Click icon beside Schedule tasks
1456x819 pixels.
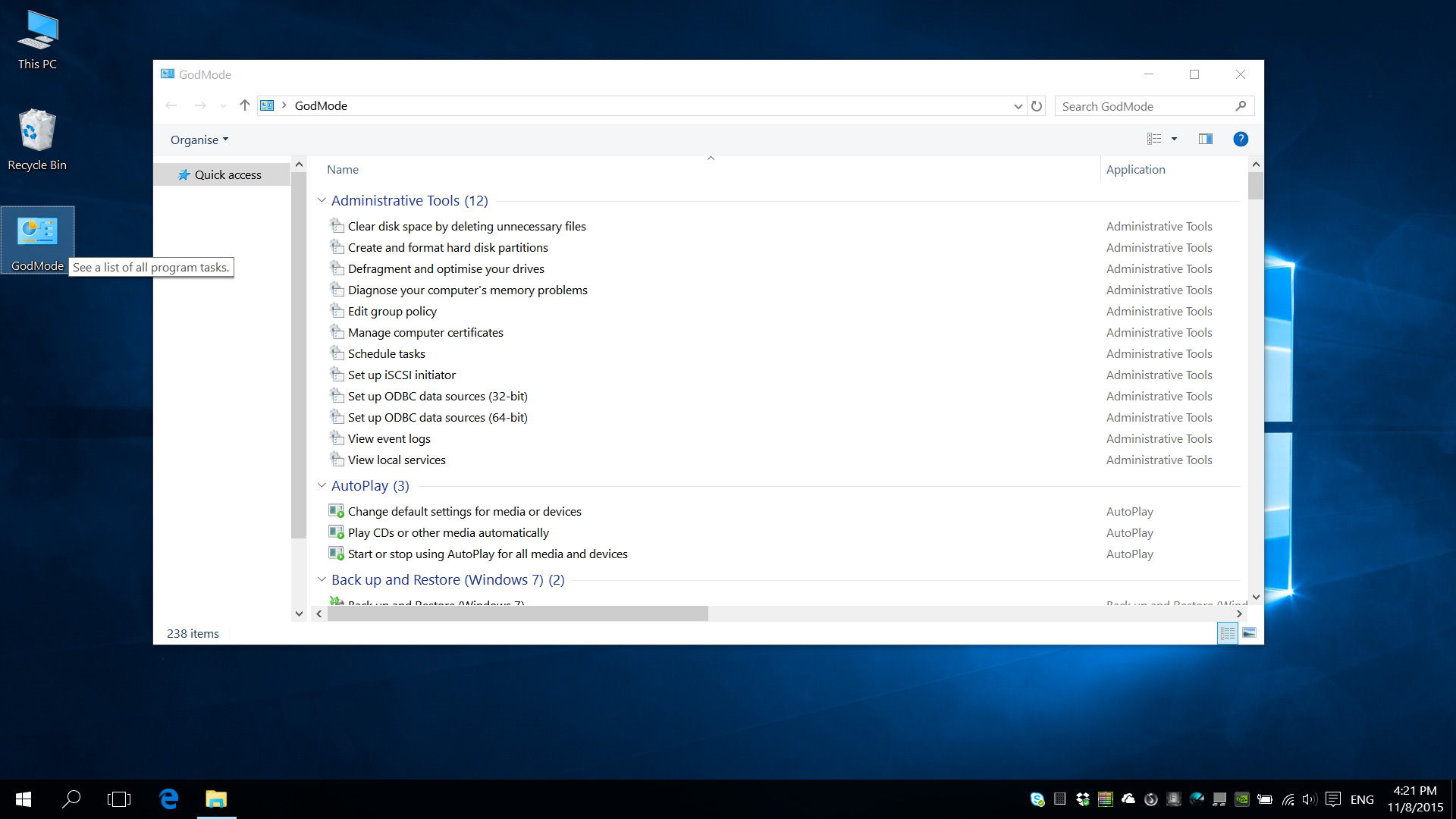coord(337,353)
